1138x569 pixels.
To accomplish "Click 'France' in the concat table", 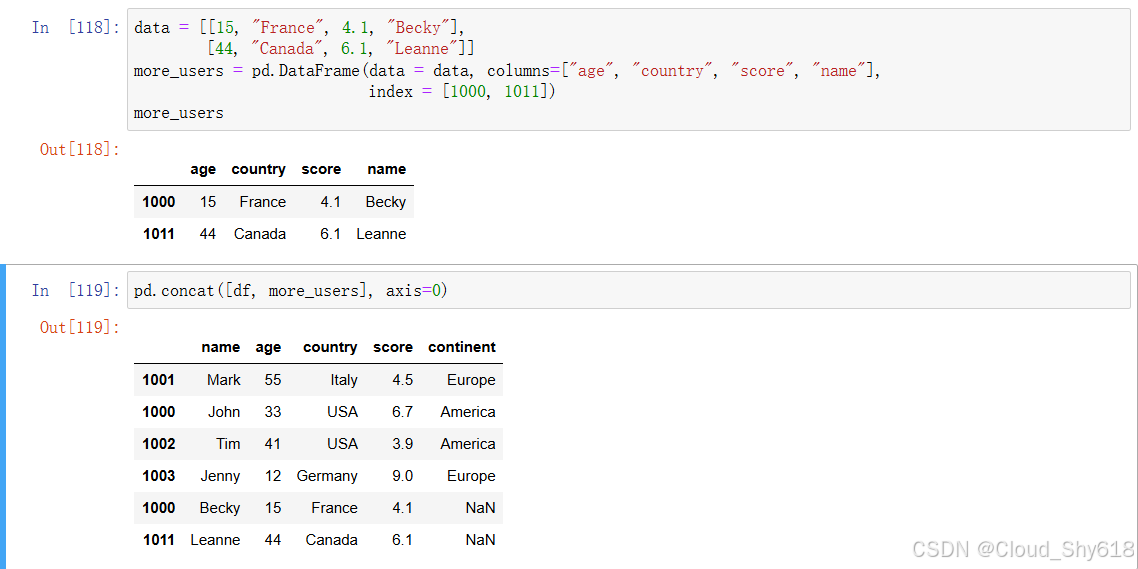I will click(335, 507).
